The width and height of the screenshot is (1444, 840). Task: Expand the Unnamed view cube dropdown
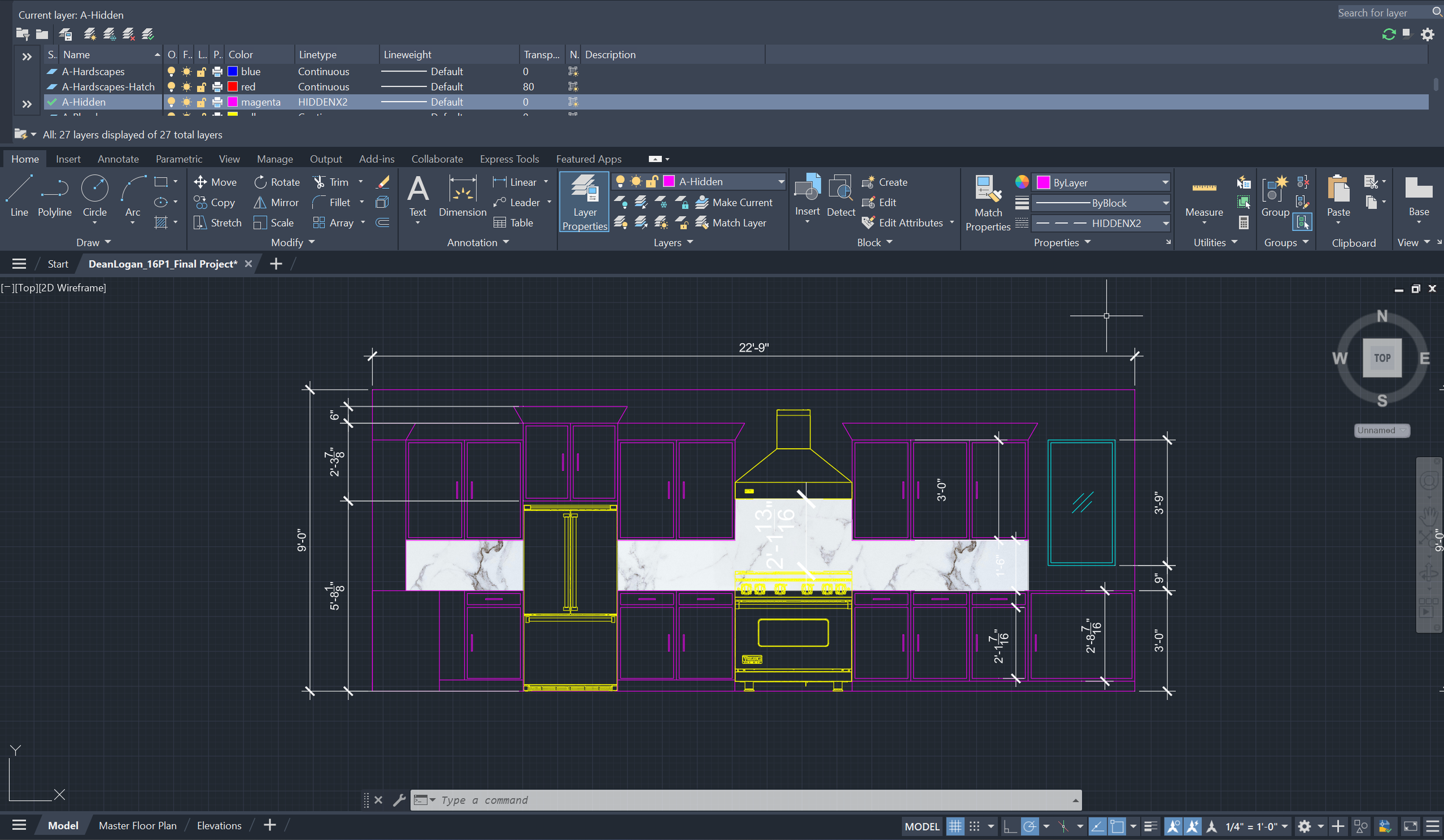pyautogui.click(x=1382, y=430)
